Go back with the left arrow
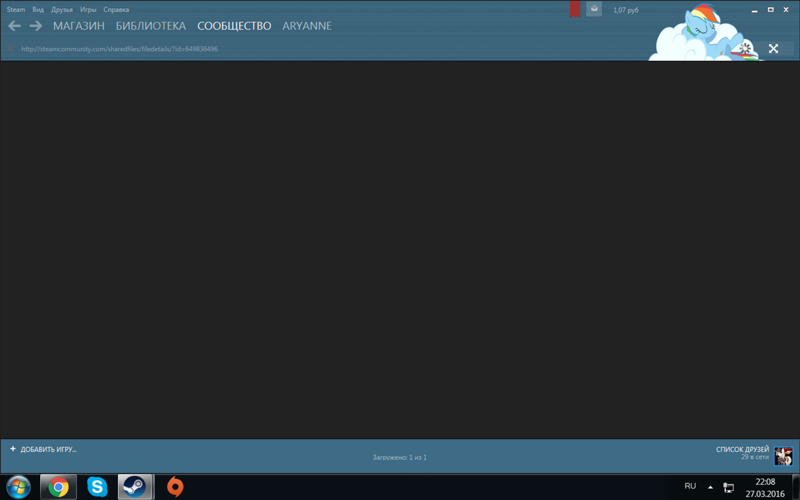This screenshot has height=500, width=800. (14, 26)
